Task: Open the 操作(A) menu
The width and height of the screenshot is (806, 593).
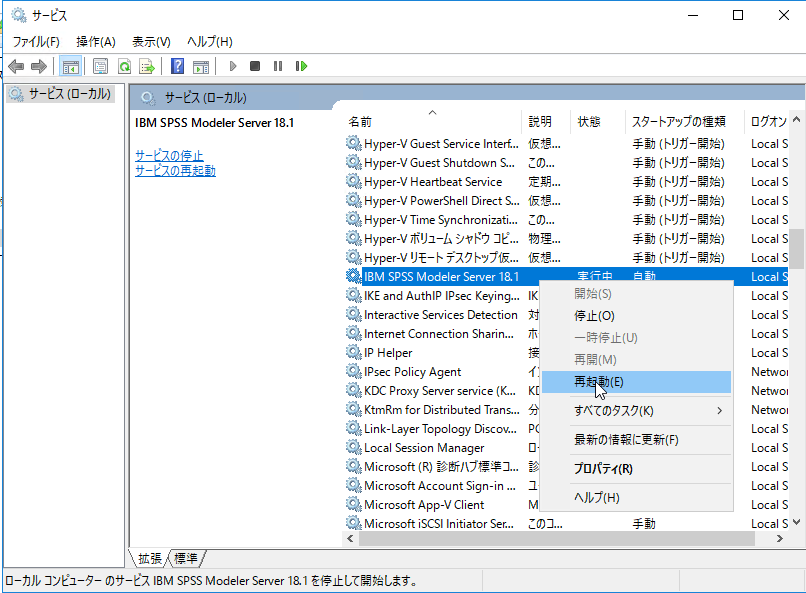Action: (96, 42)
